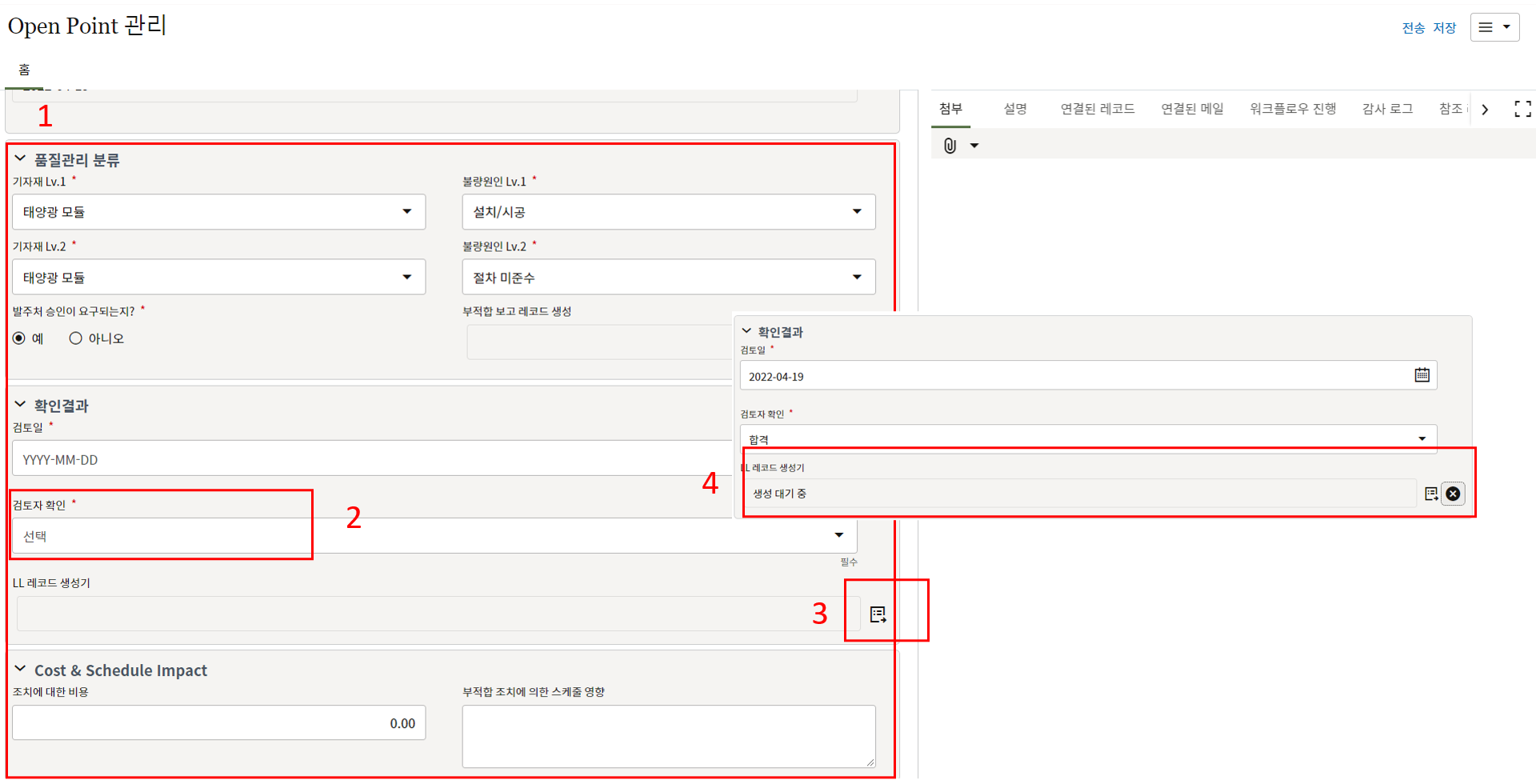Click the fullscreen expand icon
Image resolution: width=1536 pixels, height=784 pixels.
pos(1522,110)
